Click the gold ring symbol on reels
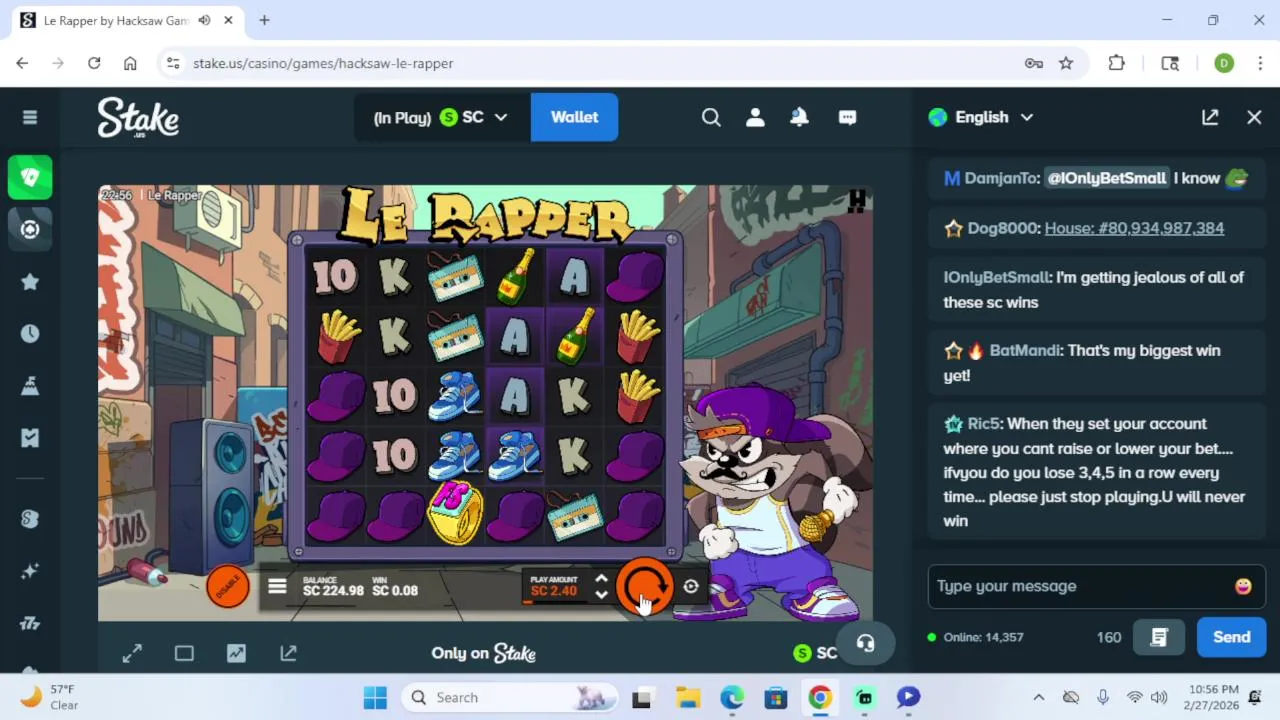Viewport: 1280px width, 720px height. (455, 514)
